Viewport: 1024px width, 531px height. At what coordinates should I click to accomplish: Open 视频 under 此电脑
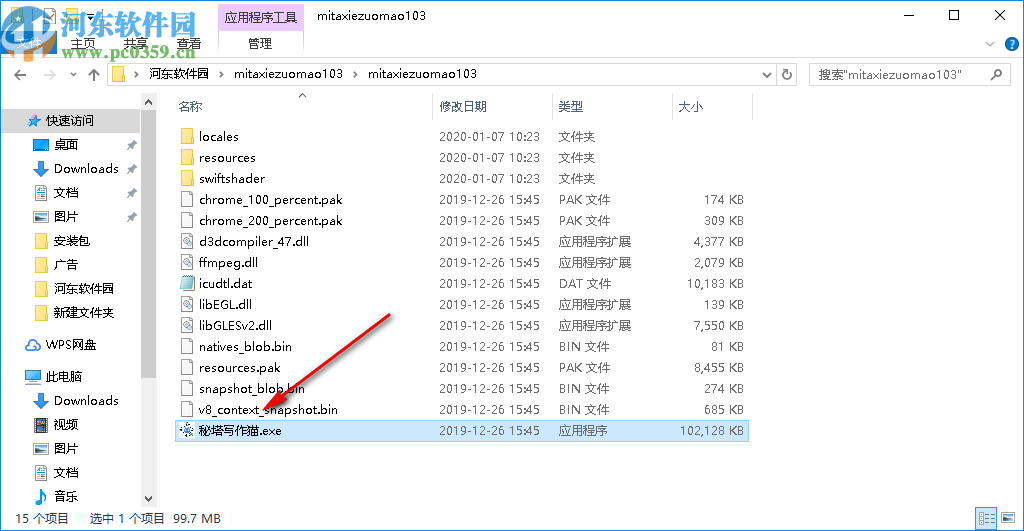(66, 425)
